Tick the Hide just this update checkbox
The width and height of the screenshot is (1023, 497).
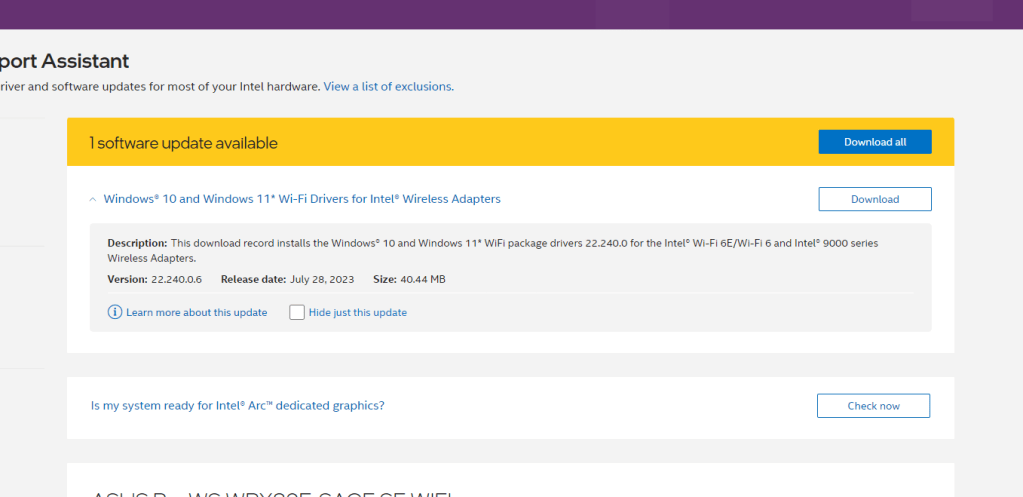click(297, 312)
